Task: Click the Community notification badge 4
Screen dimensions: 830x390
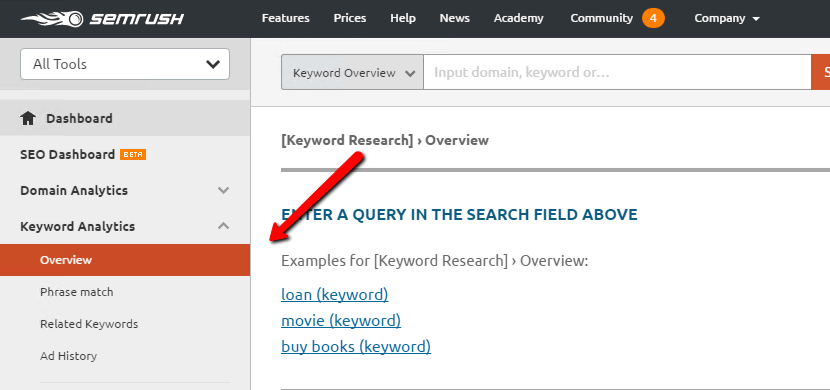Action: [653, 19]
